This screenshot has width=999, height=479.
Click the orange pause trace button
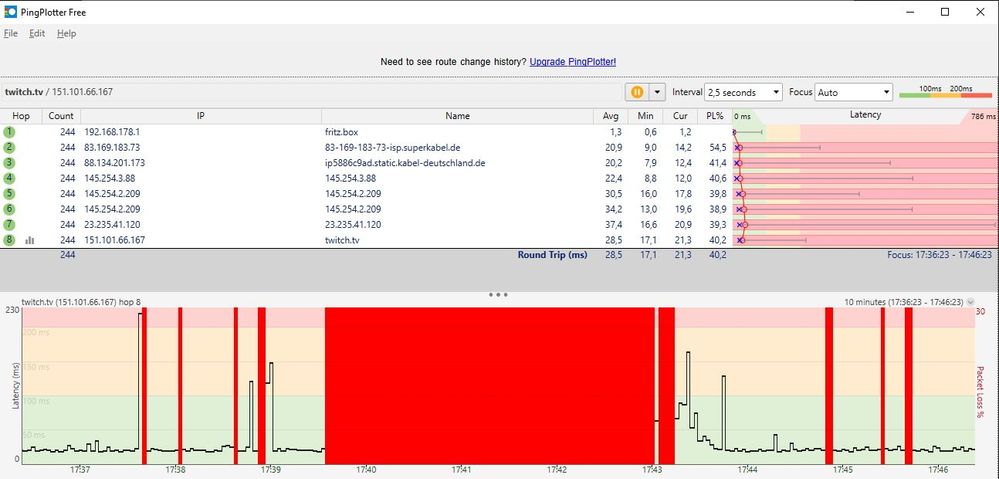point(637,92)
